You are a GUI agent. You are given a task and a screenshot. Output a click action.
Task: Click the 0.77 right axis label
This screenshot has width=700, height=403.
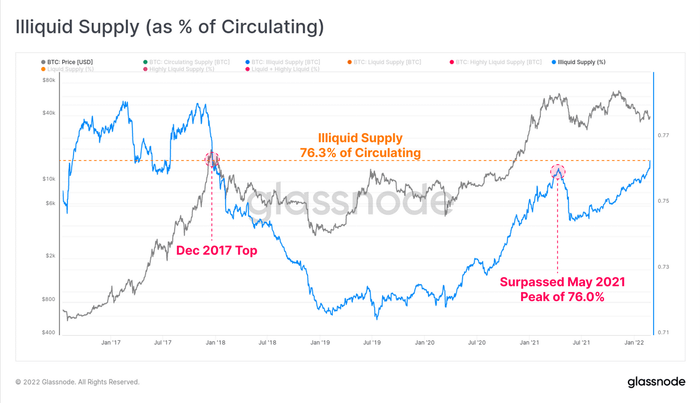(x=663, y=135)
